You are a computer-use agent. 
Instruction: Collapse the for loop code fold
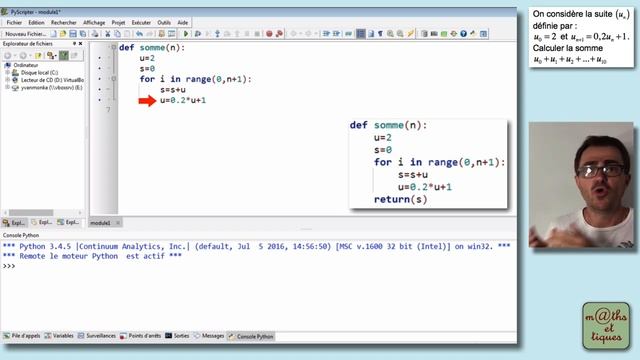pyautogui.click(x=114, y=79)
